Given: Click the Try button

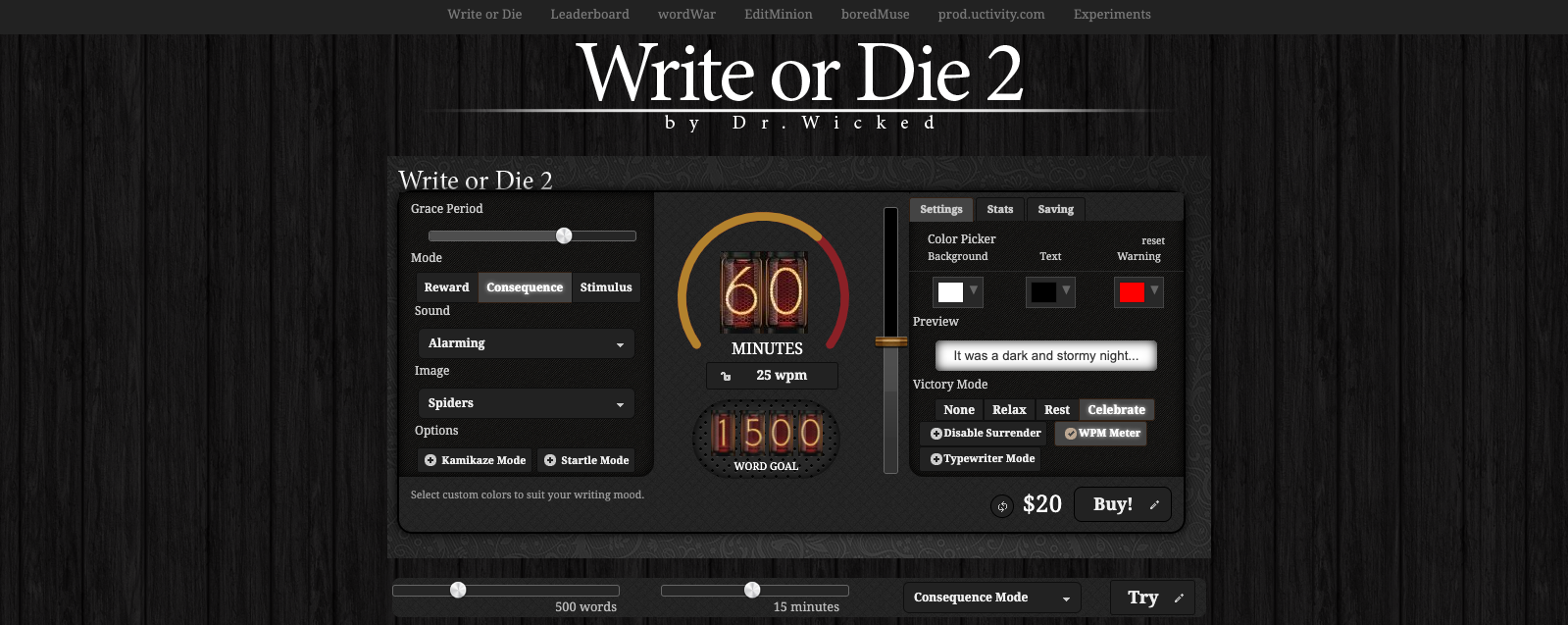Looking at the screenshot, I should [x=1153, y=598].
